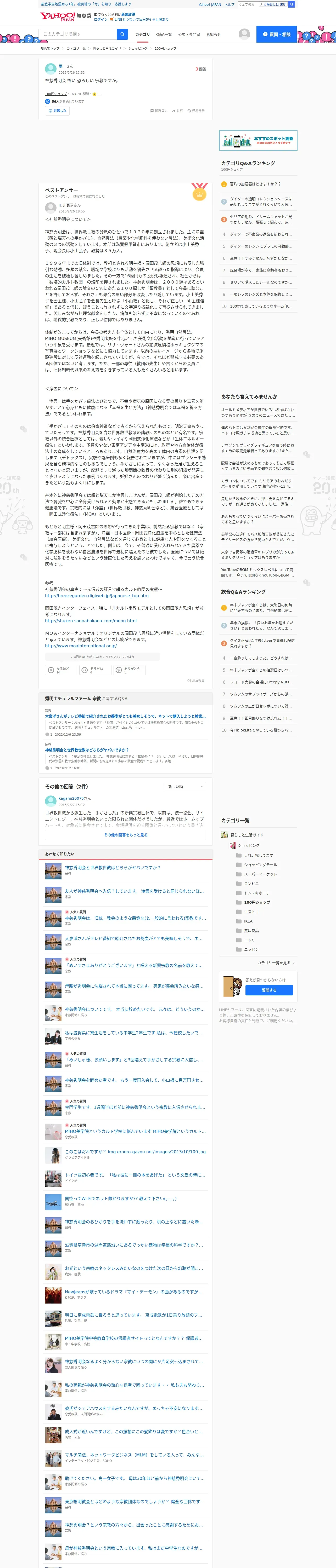The height and width of the screenshot is (1568, 336).
Task: Open the 無印良品 folder
Action: pos(247,931)
